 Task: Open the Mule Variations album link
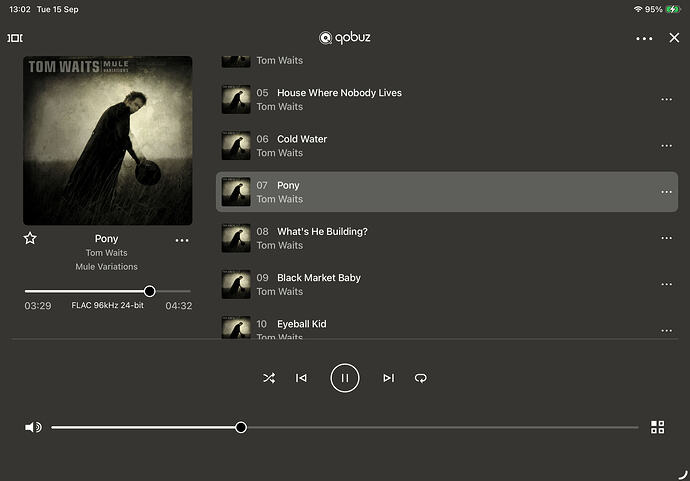(x=106, y=267)
